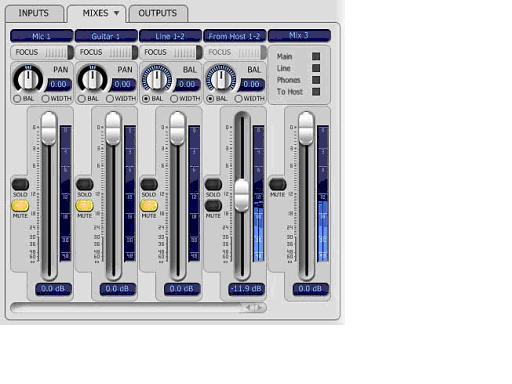Click the From Host 1-2 balance knob
The height and width of the screenshot is (384, 512).
221,79
